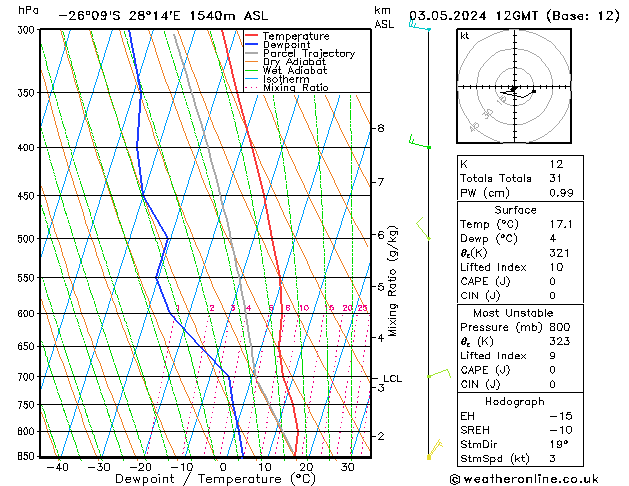Click the date header '03.05.2024 12GMT'

tap(473, 16)
